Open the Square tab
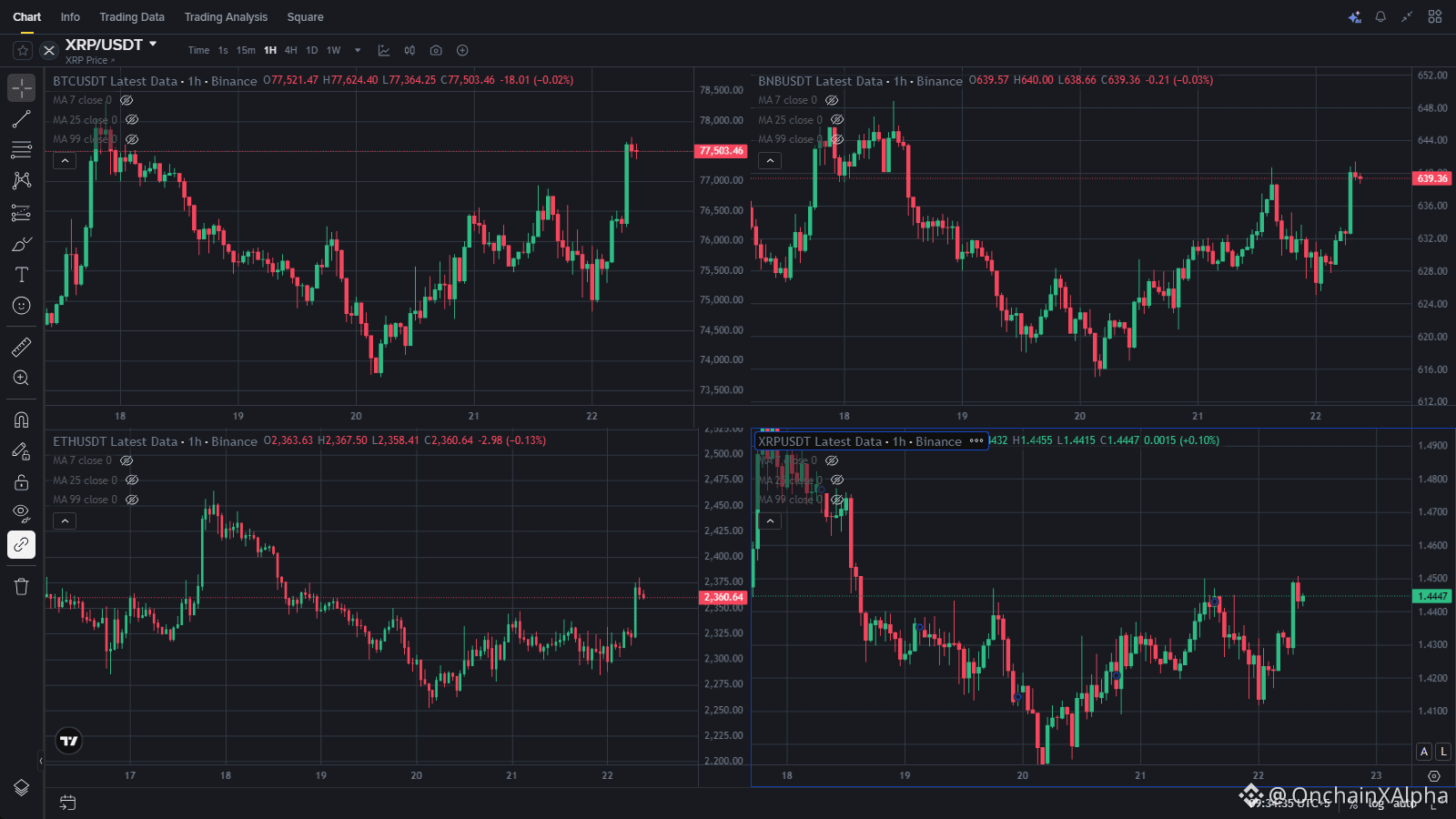 coord(305,17)
